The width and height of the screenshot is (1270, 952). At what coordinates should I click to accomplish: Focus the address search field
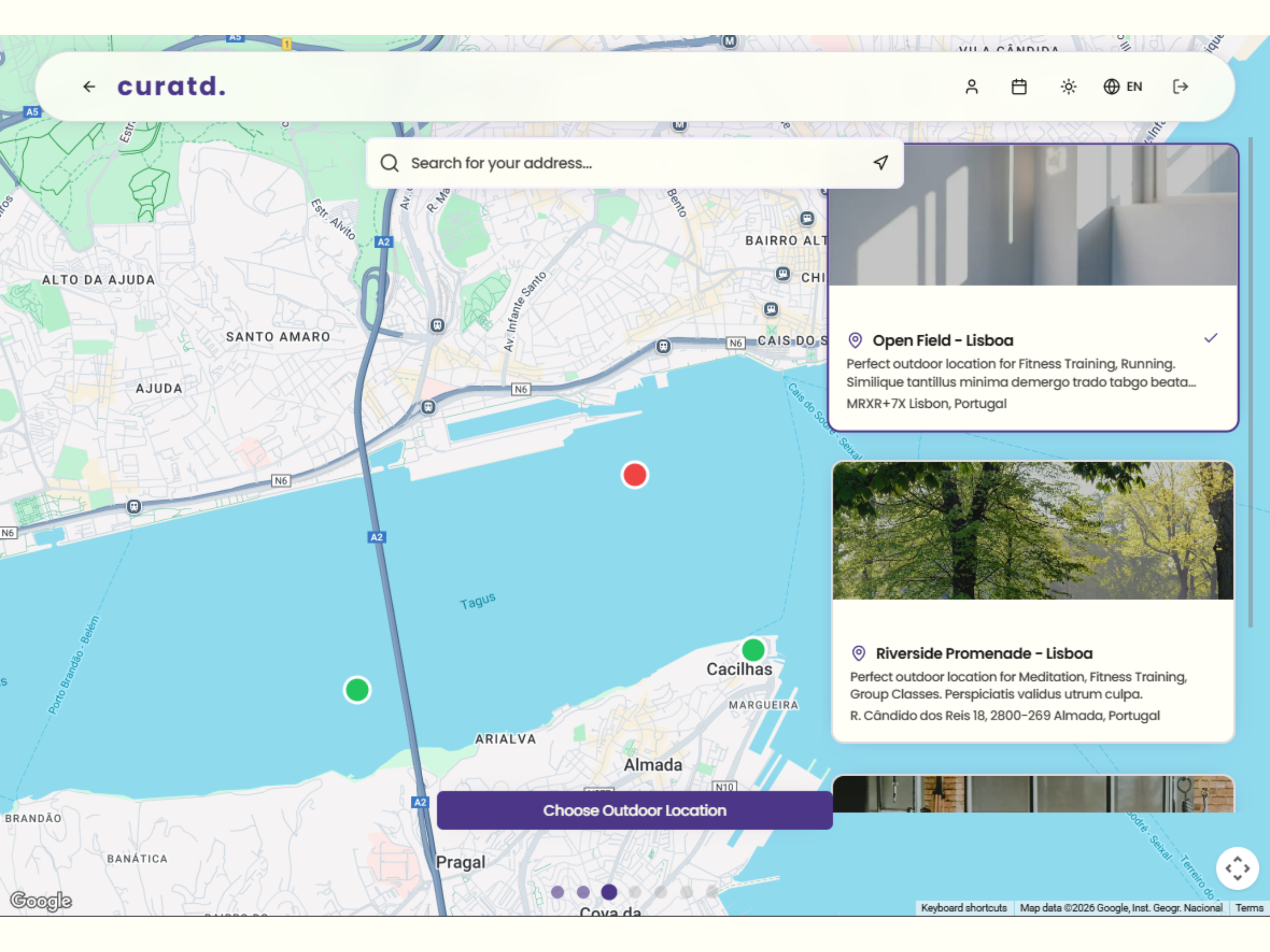point(635,163)
